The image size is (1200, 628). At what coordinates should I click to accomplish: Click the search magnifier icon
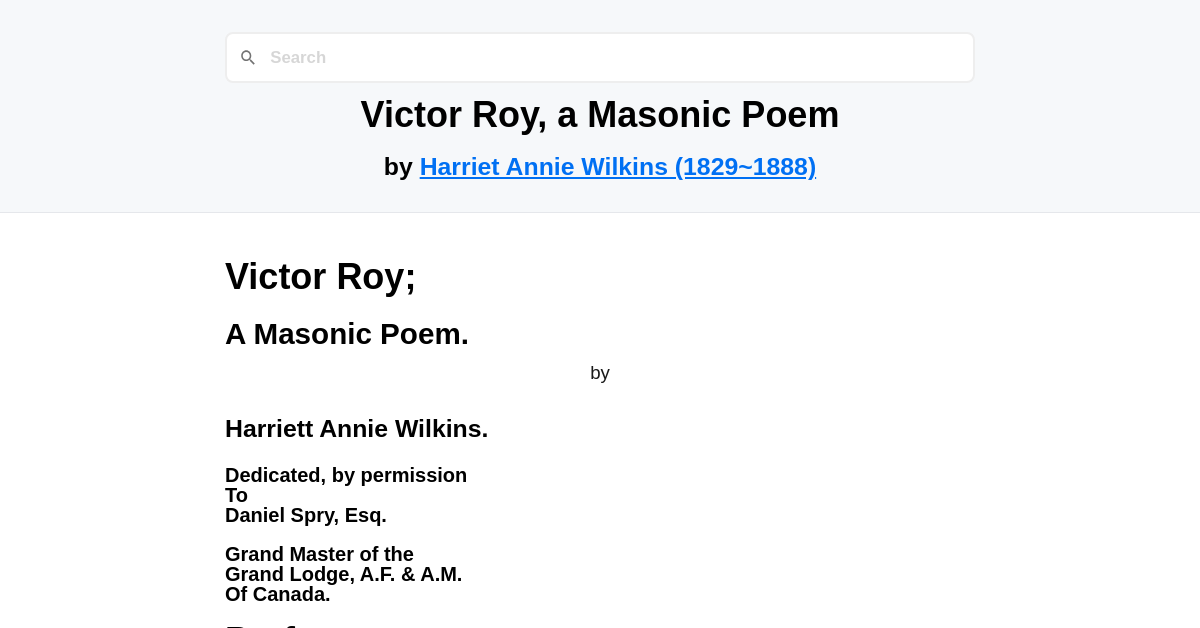pyautogui.click(x=247, y=57)
